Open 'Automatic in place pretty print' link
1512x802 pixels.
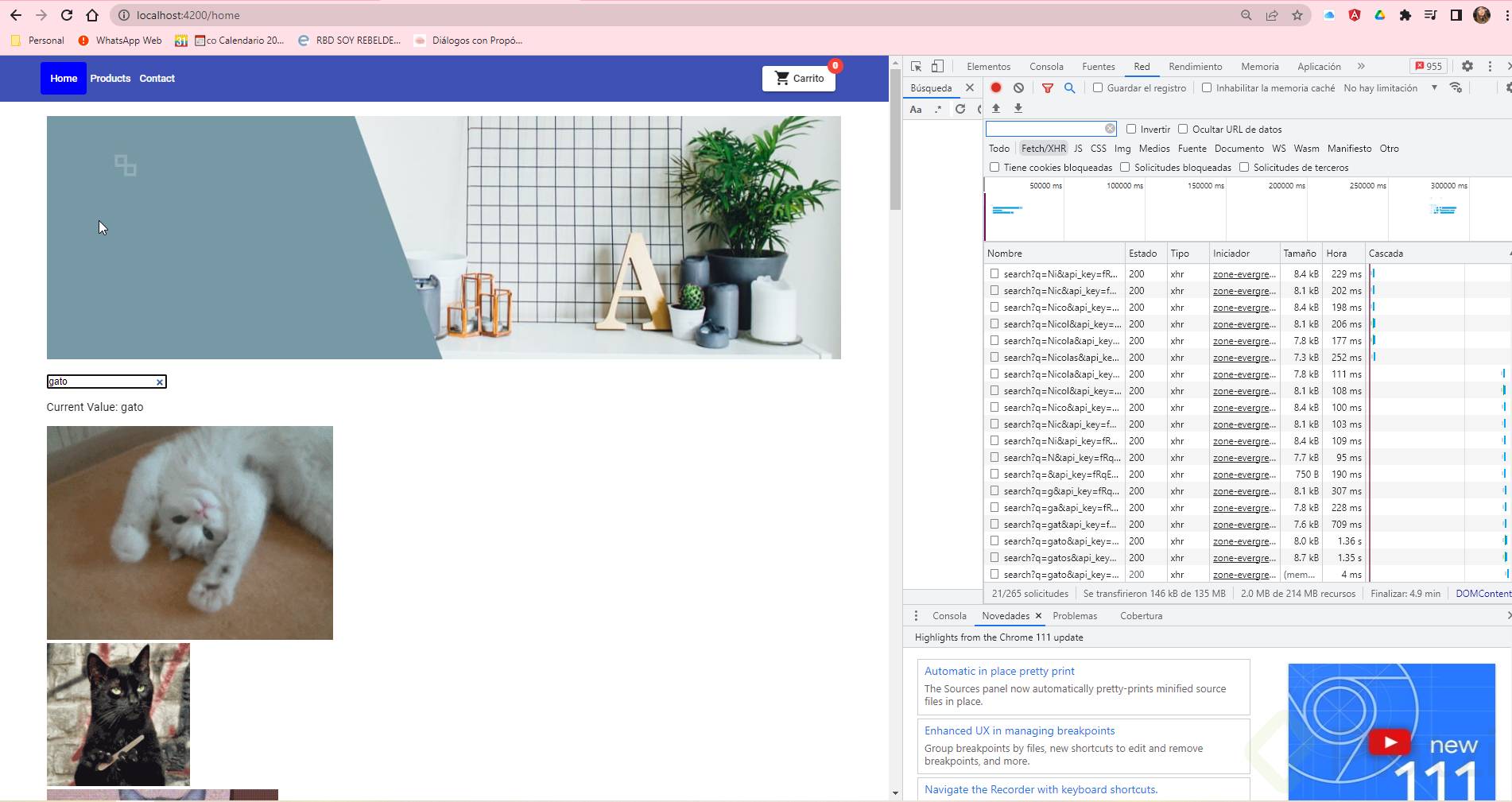(x=999, y=672)
